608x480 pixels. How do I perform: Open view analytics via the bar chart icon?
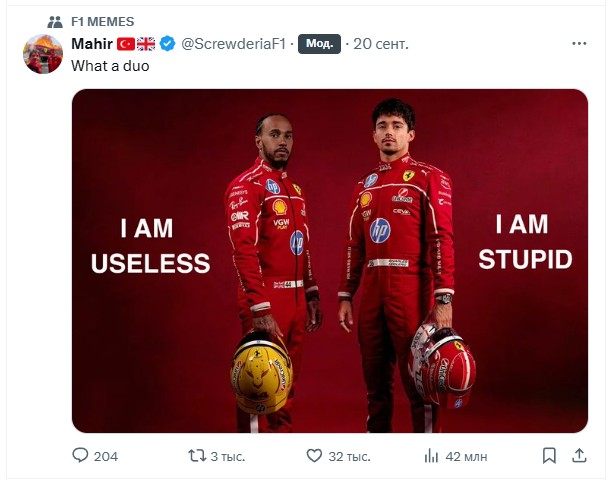click(x=432, y=456)
